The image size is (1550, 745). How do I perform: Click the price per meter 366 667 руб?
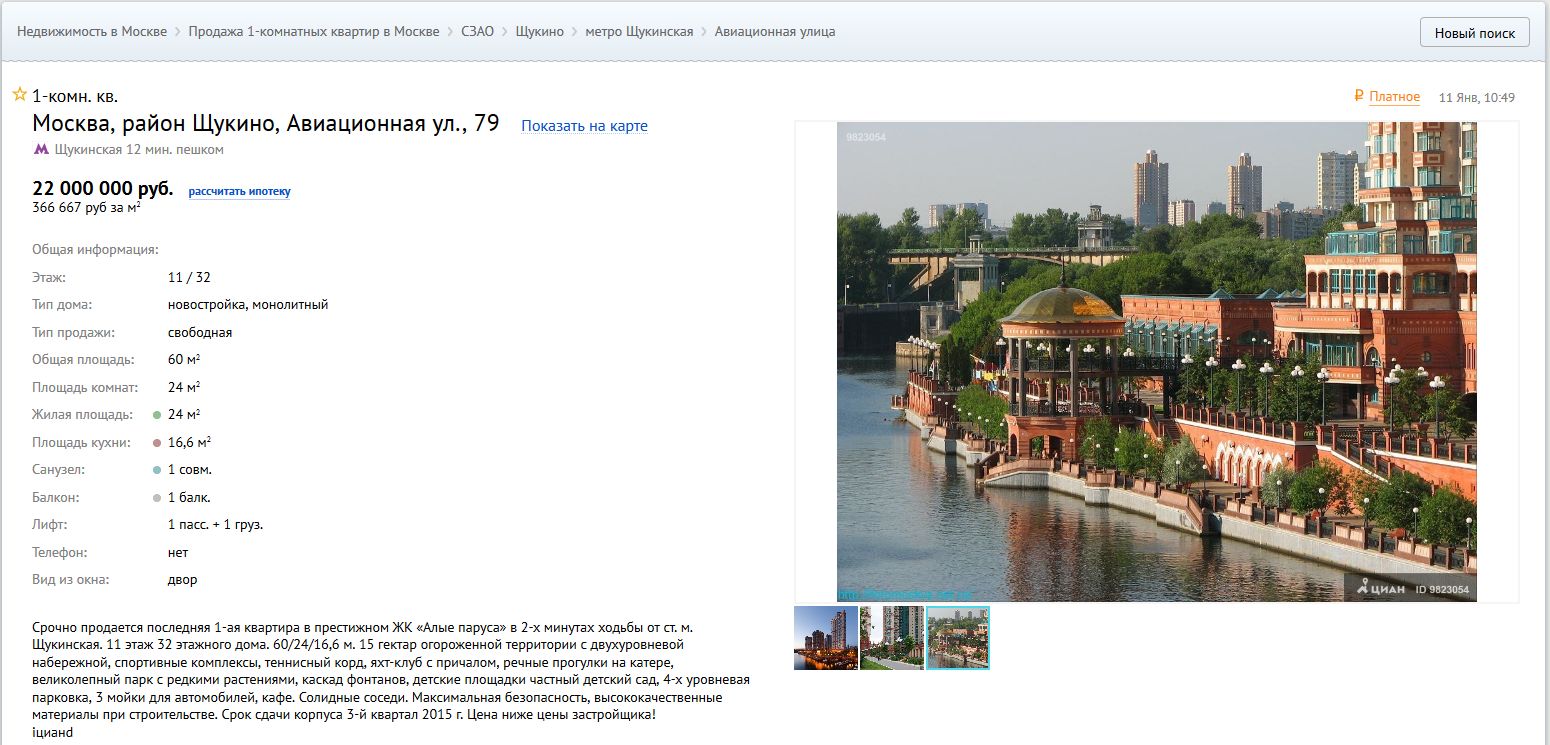86,208
